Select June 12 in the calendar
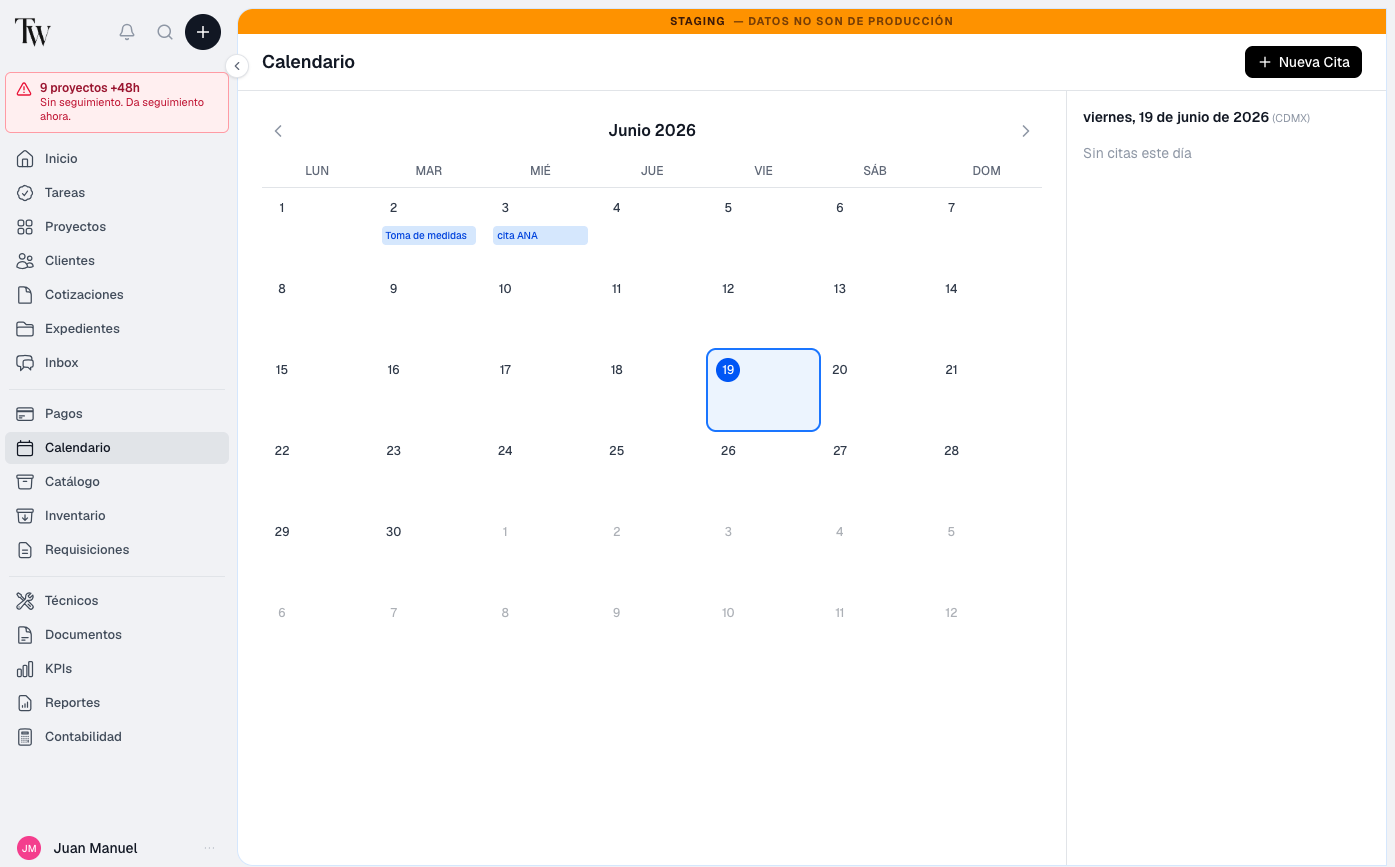 (763, 309)
